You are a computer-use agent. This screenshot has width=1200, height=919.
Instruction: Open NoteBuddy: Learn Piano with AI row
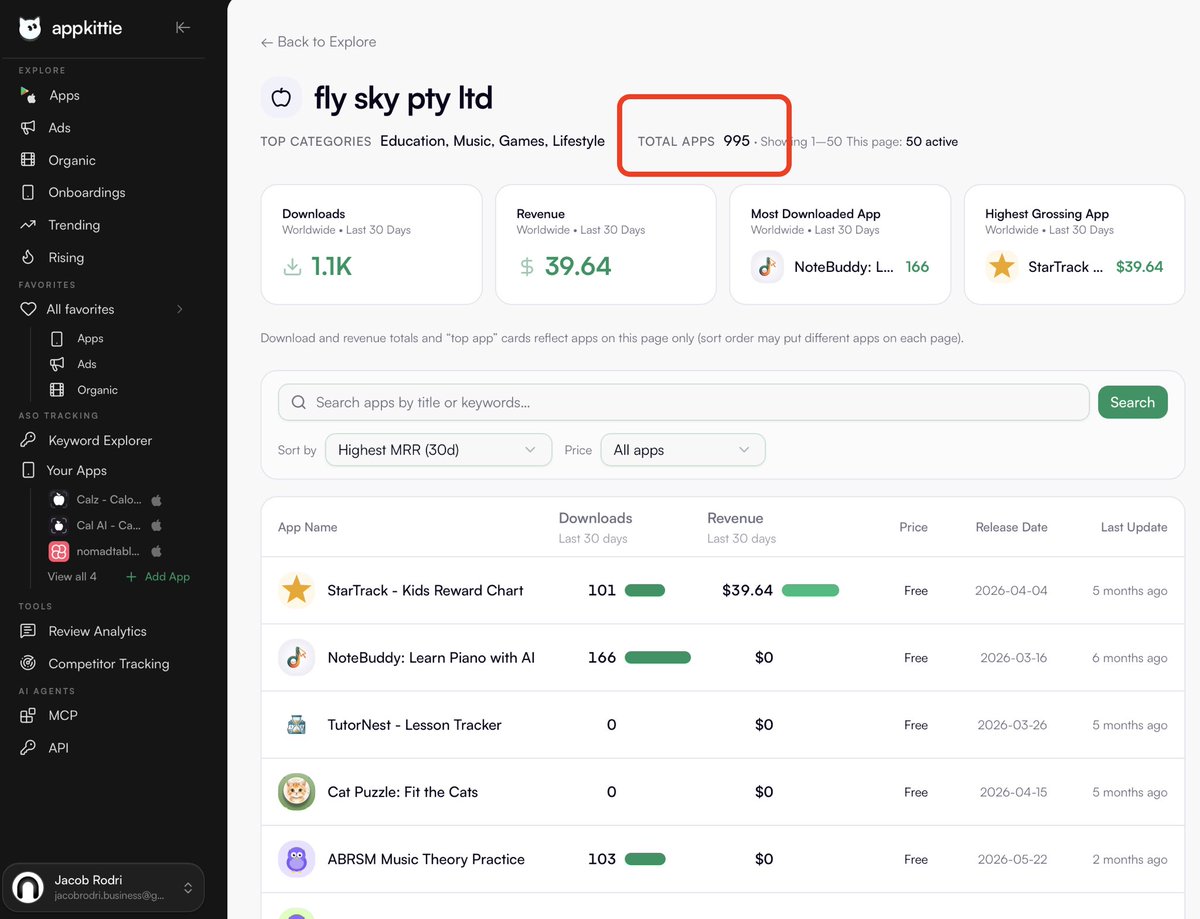point(722,657)
